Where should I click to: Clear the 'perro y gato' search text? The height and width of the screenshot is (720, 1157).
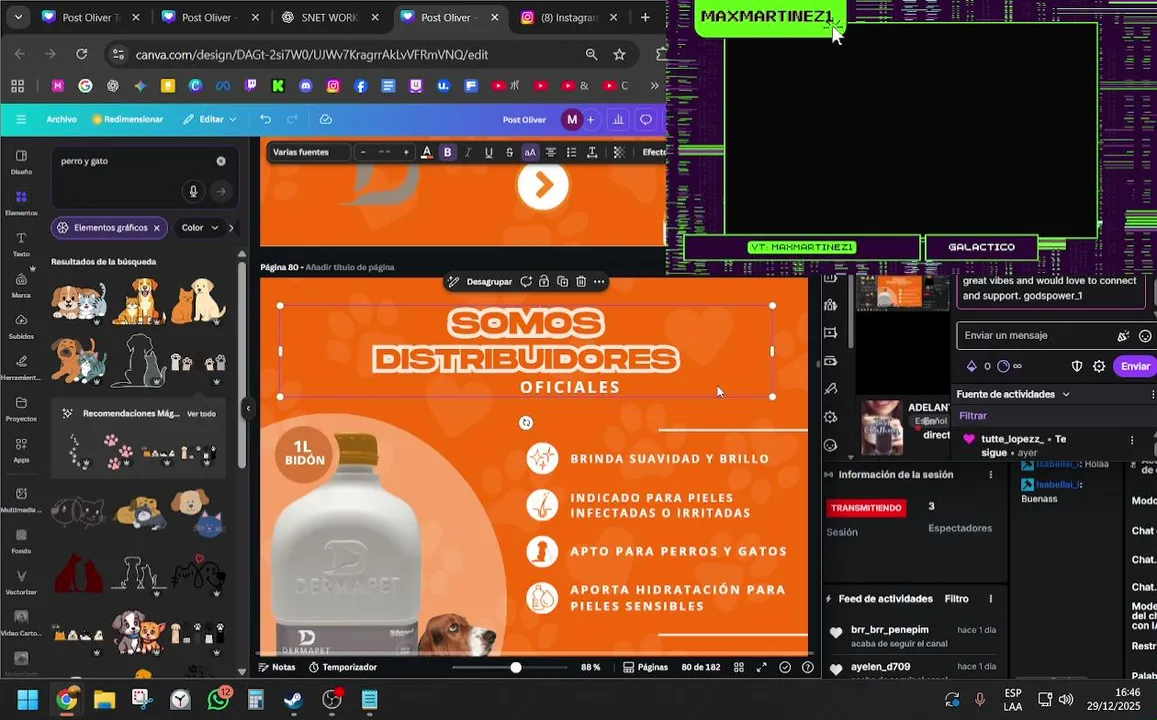coord(221,161)
